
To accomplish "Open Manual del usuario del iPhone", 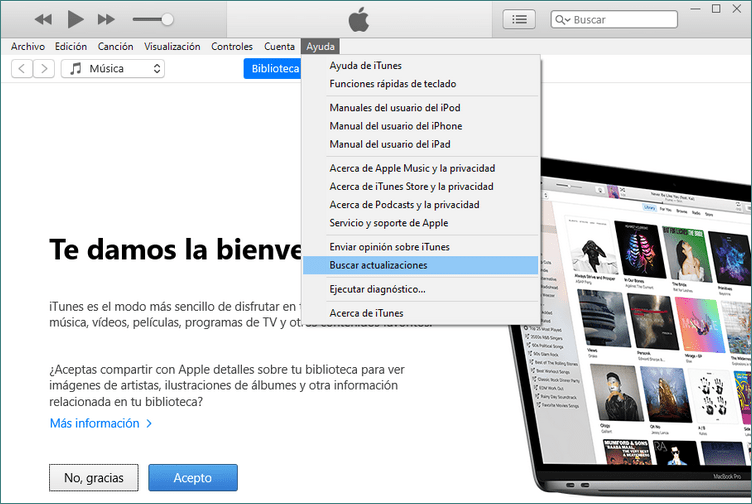I will (x=421, y=126).
